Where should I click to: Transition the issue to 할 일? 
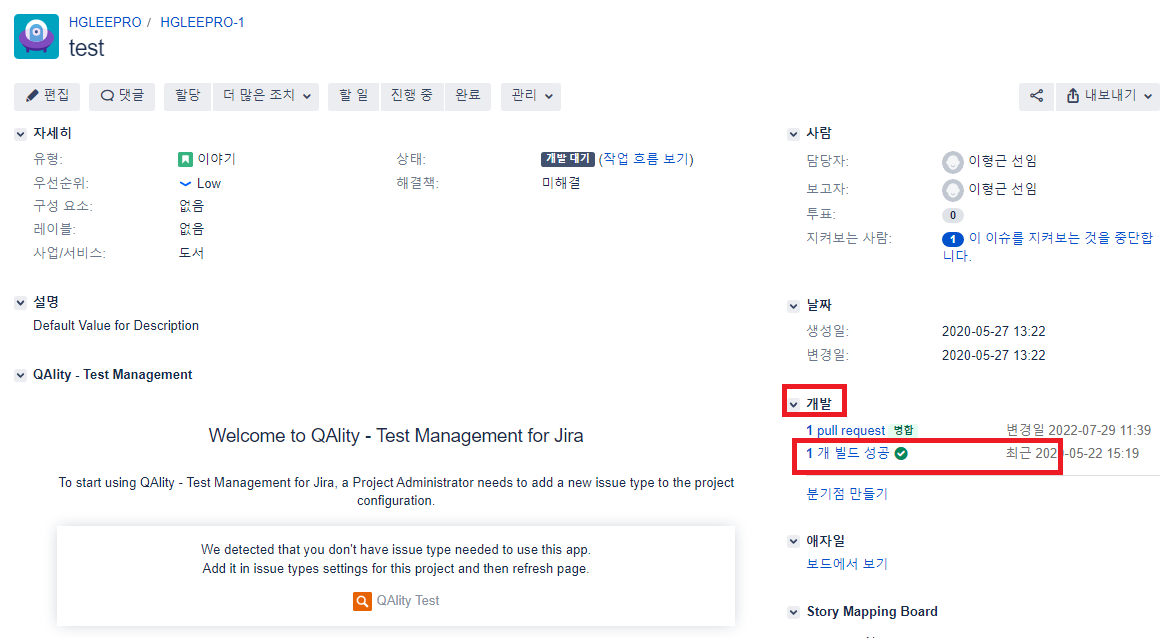354,96
